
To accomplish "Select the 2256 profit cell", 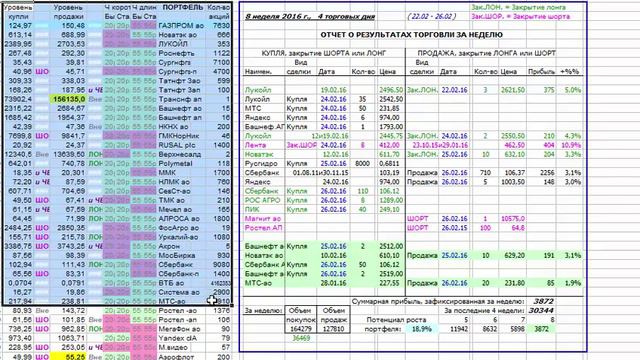I will [547, 173].
